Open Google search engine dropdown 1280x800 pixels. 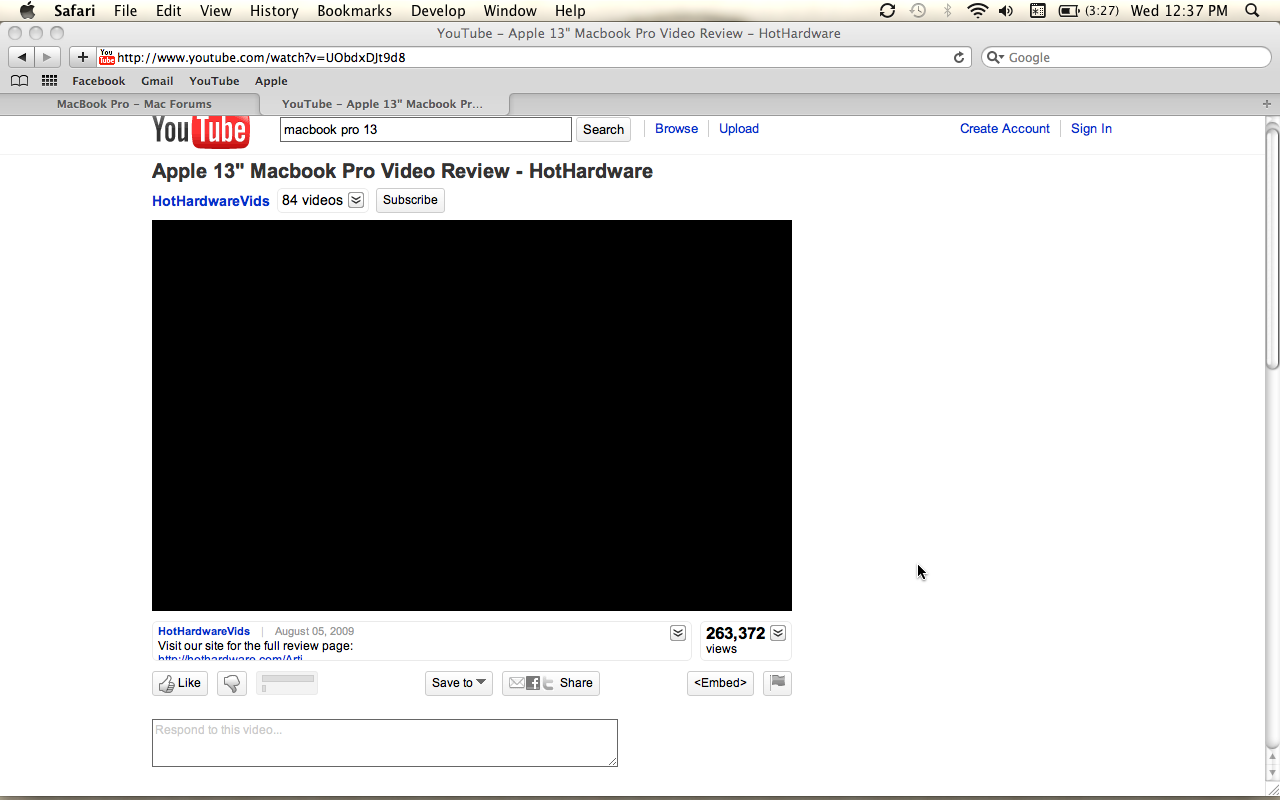point(995,57)
